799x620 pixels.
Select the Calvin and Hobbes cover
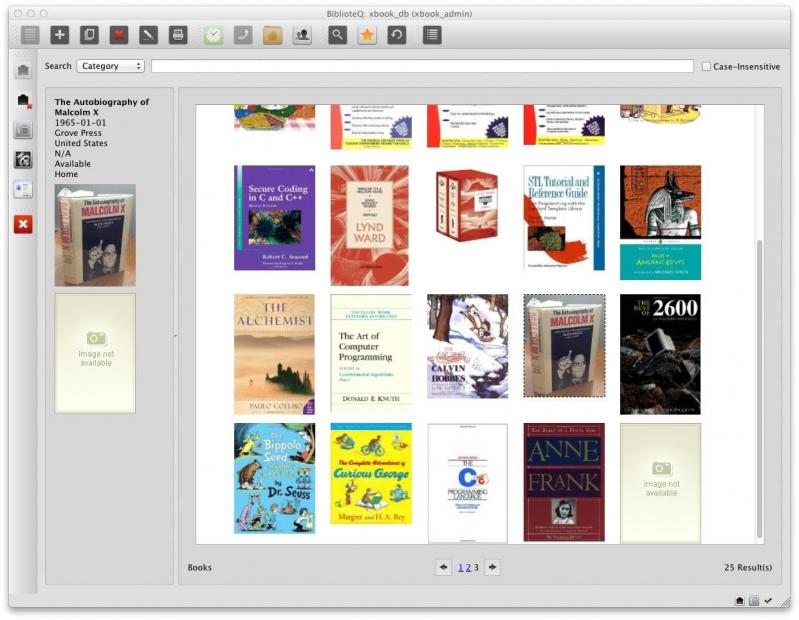coord(467,346)
